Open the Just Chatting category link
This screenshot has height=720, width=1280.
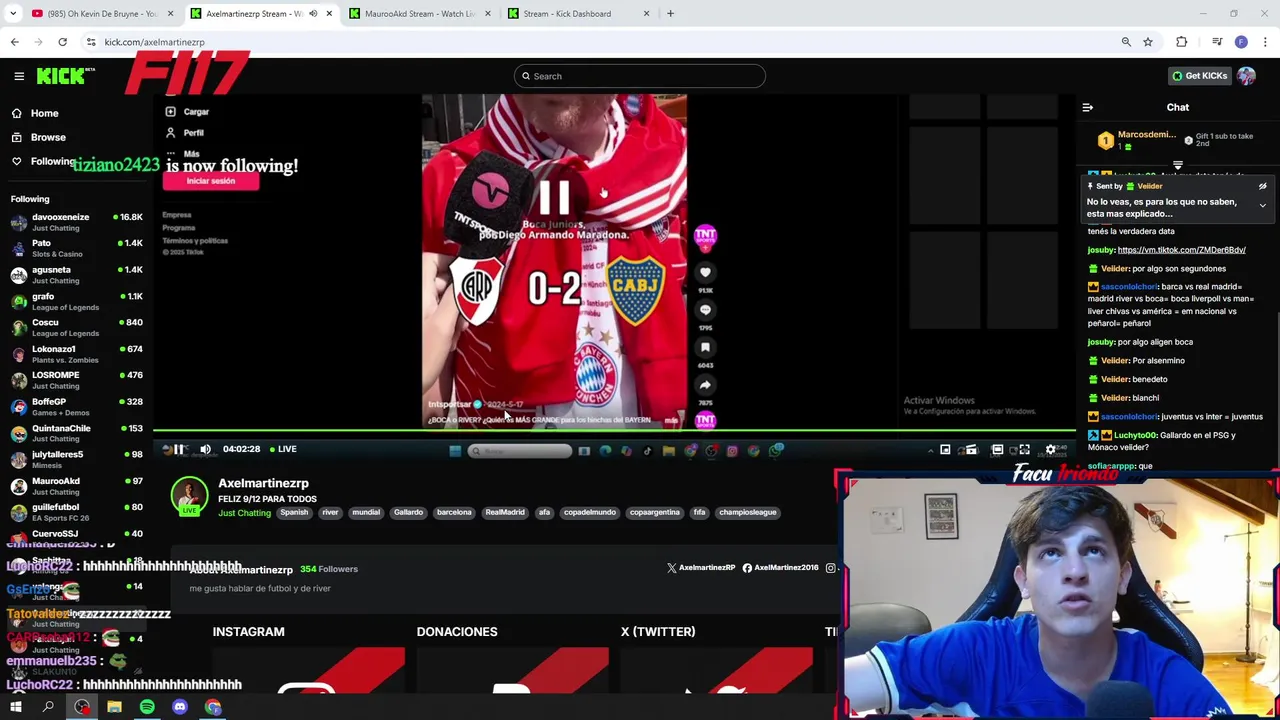[x=244, y=513]
